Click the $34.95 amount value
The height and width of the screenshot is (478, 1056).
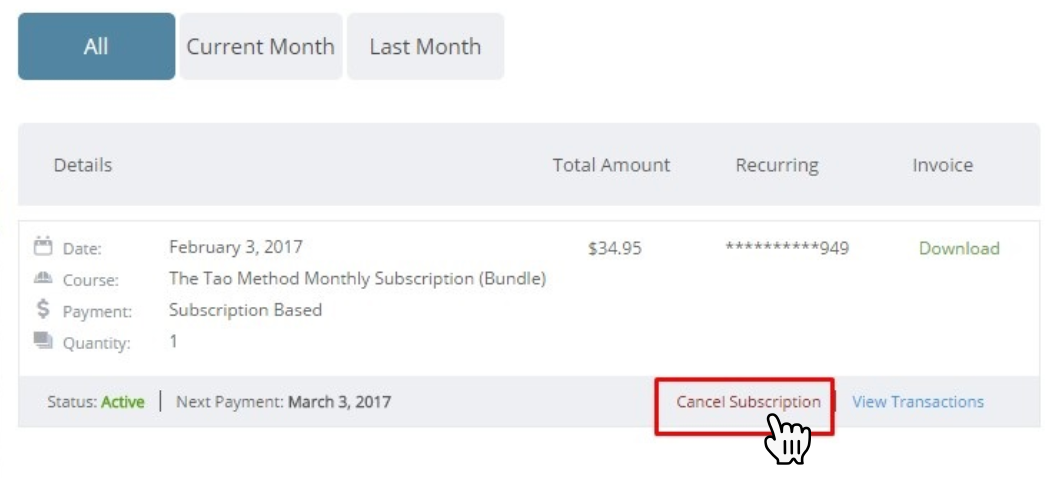[x=614, y=248]
